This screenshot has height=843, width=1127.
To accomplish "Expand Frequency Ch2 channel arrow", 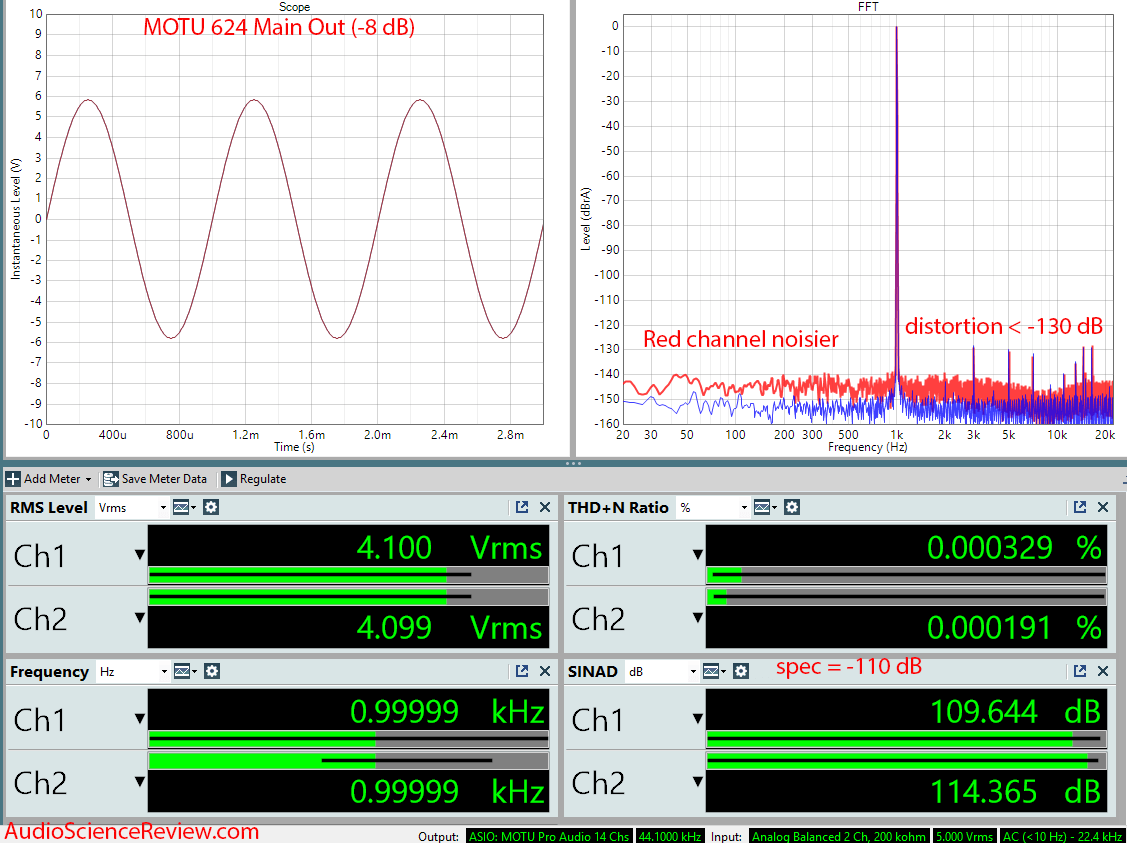I will 139,782.
